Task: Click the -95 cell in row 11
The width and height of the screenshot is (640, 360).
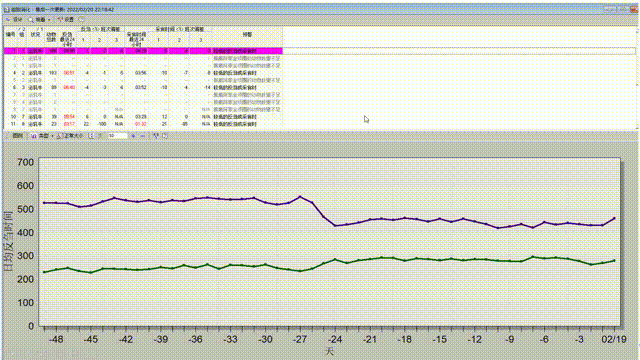Action: click(185, 124)
